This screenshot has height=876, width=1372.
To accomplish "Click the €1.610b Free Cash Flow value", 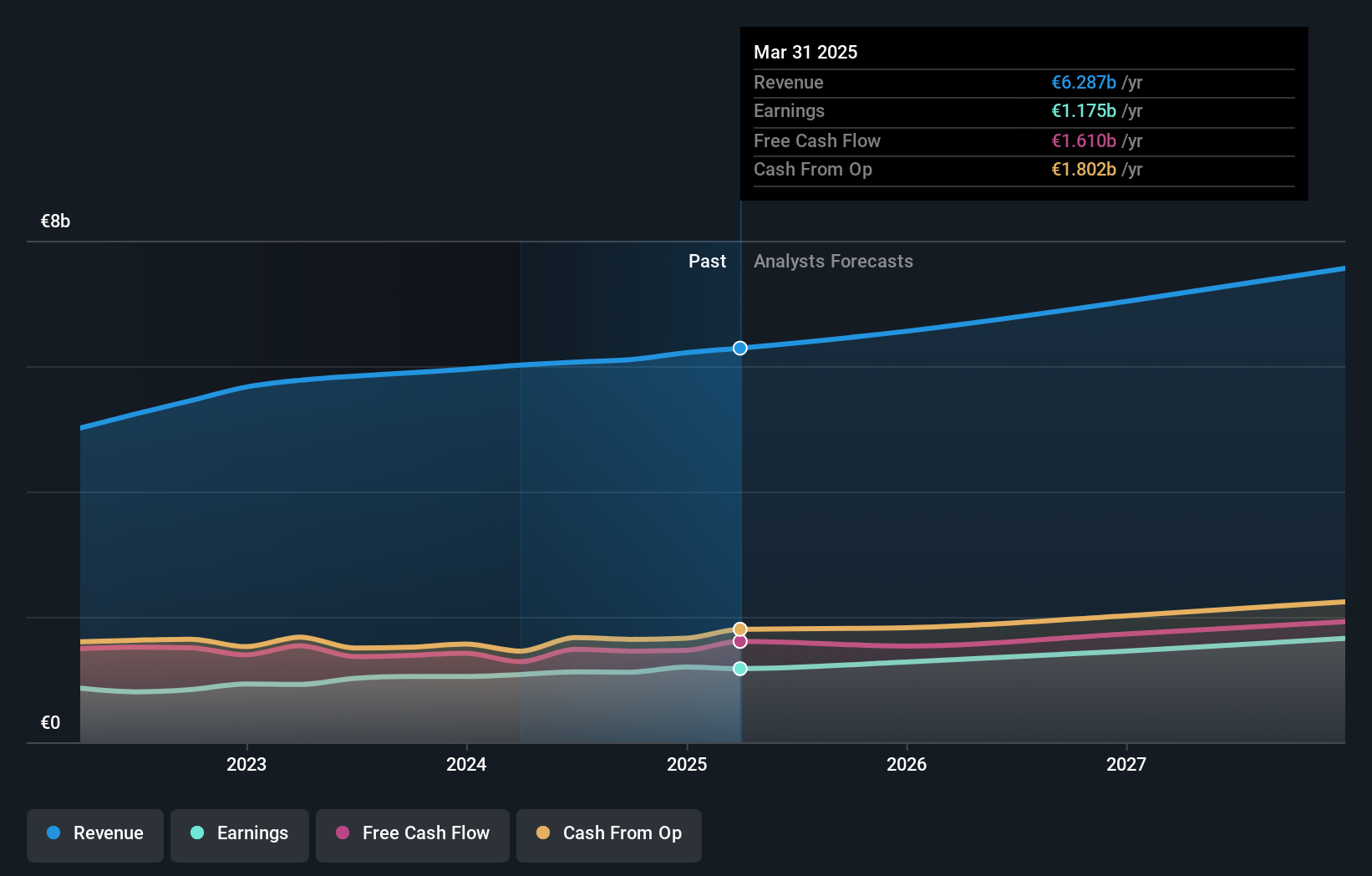I will [x=1084, y=140].
